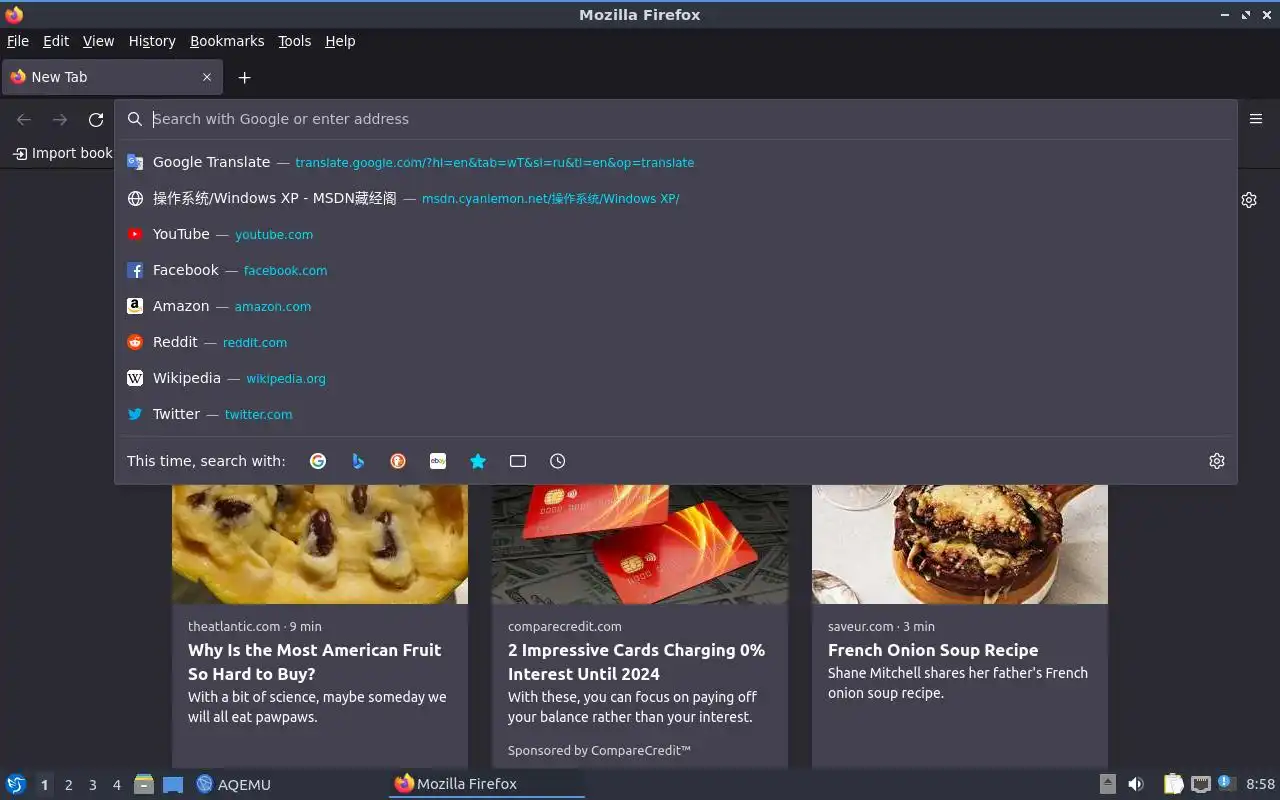
Task: Open new tab page personalize gear
Action: [1249, 200]
